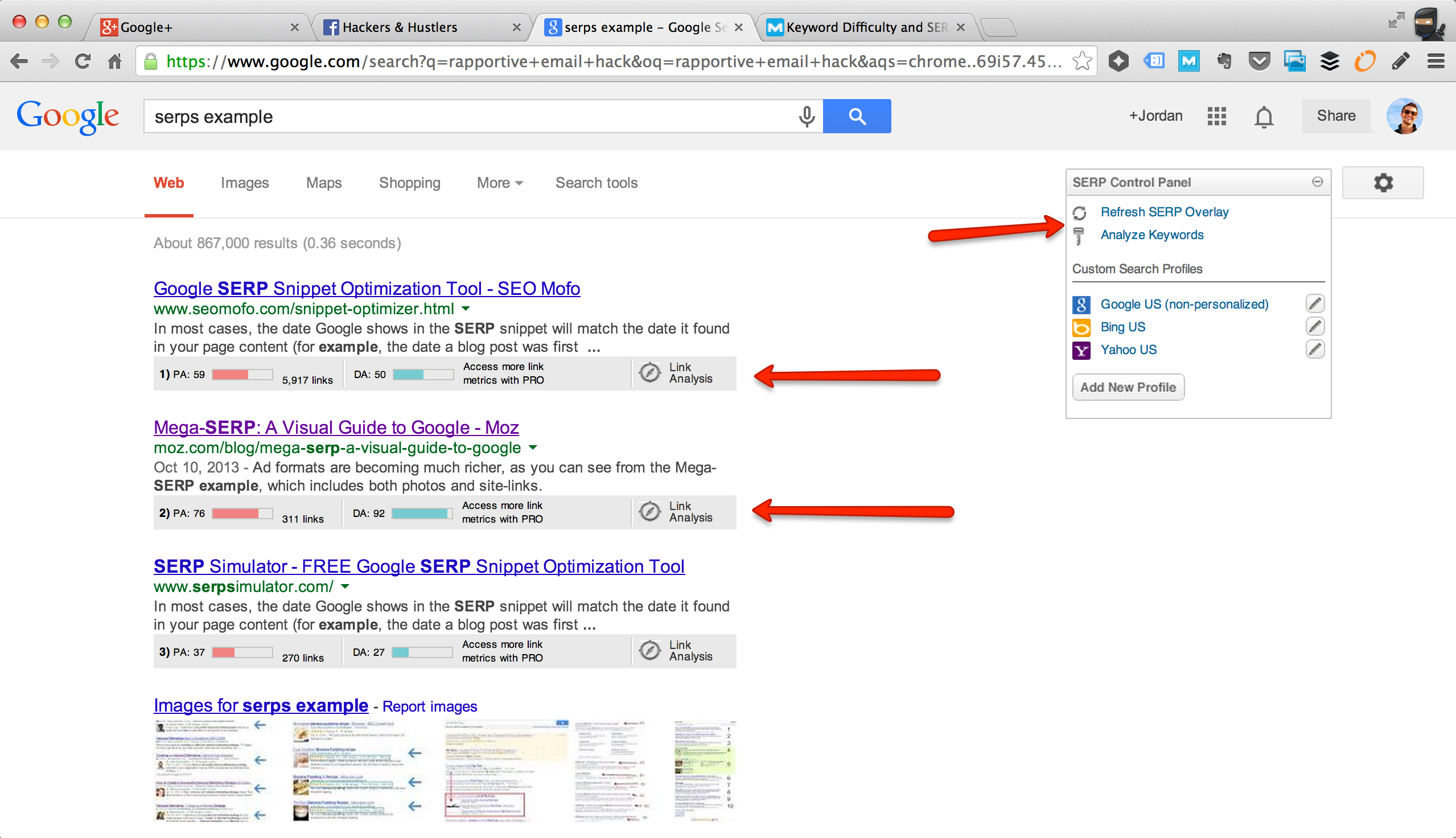
Task: Click the Pocket extension icon
Action: click(x=1259, y=61)
